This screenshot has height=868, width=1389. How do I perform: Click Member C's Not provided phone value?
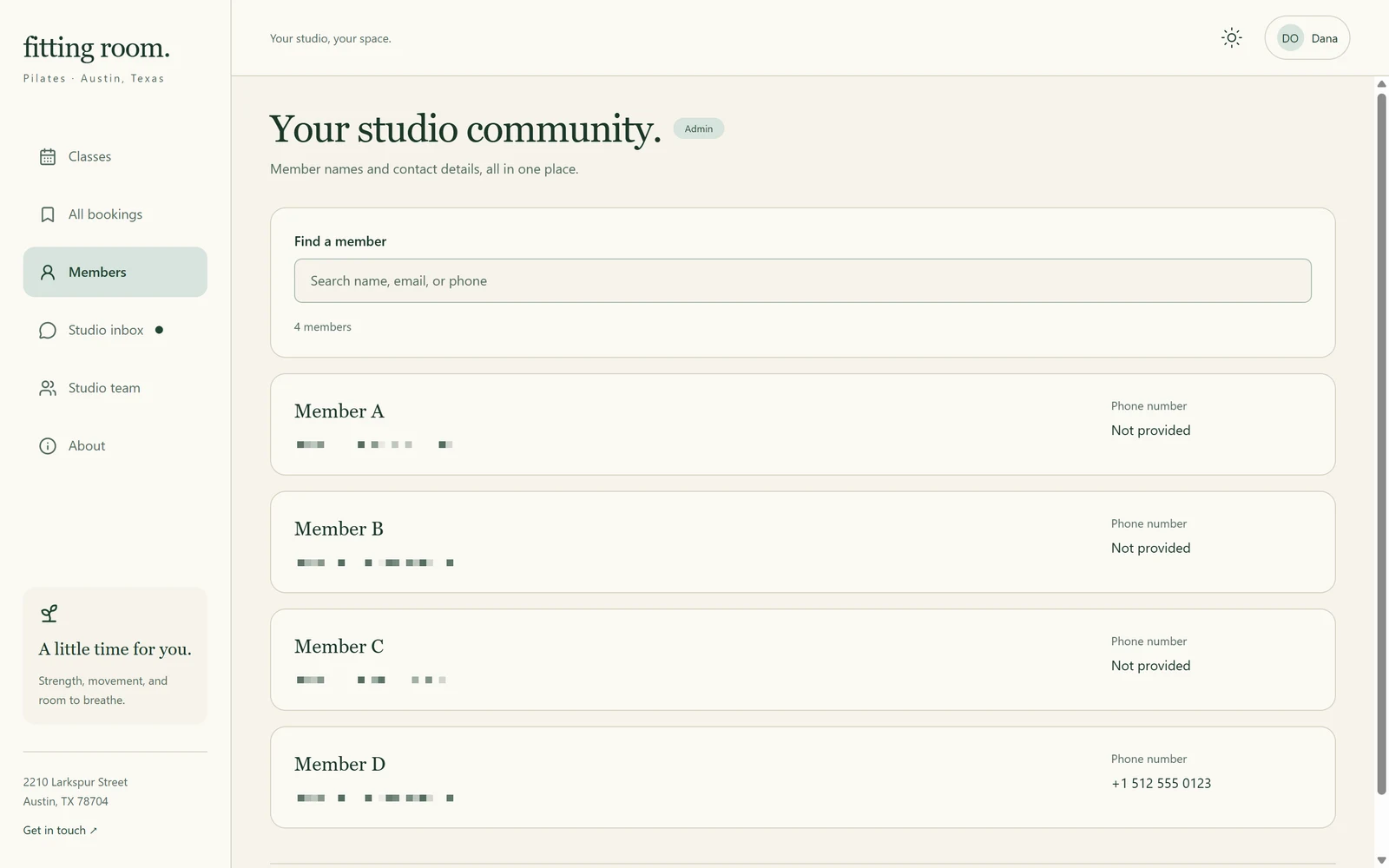pyautogui.click(x=1150, y=666)
